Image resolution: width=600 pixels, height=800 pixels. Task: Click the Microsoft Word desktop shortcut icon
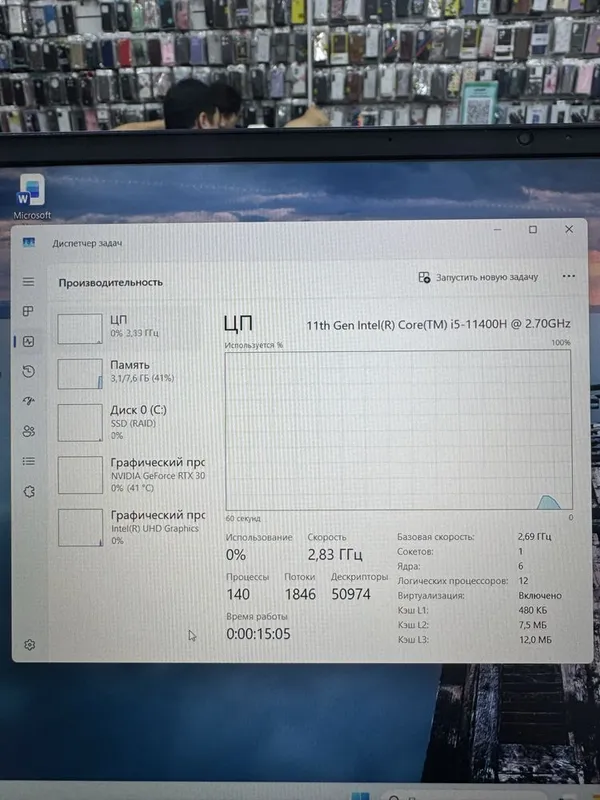(x=32, y=196)
